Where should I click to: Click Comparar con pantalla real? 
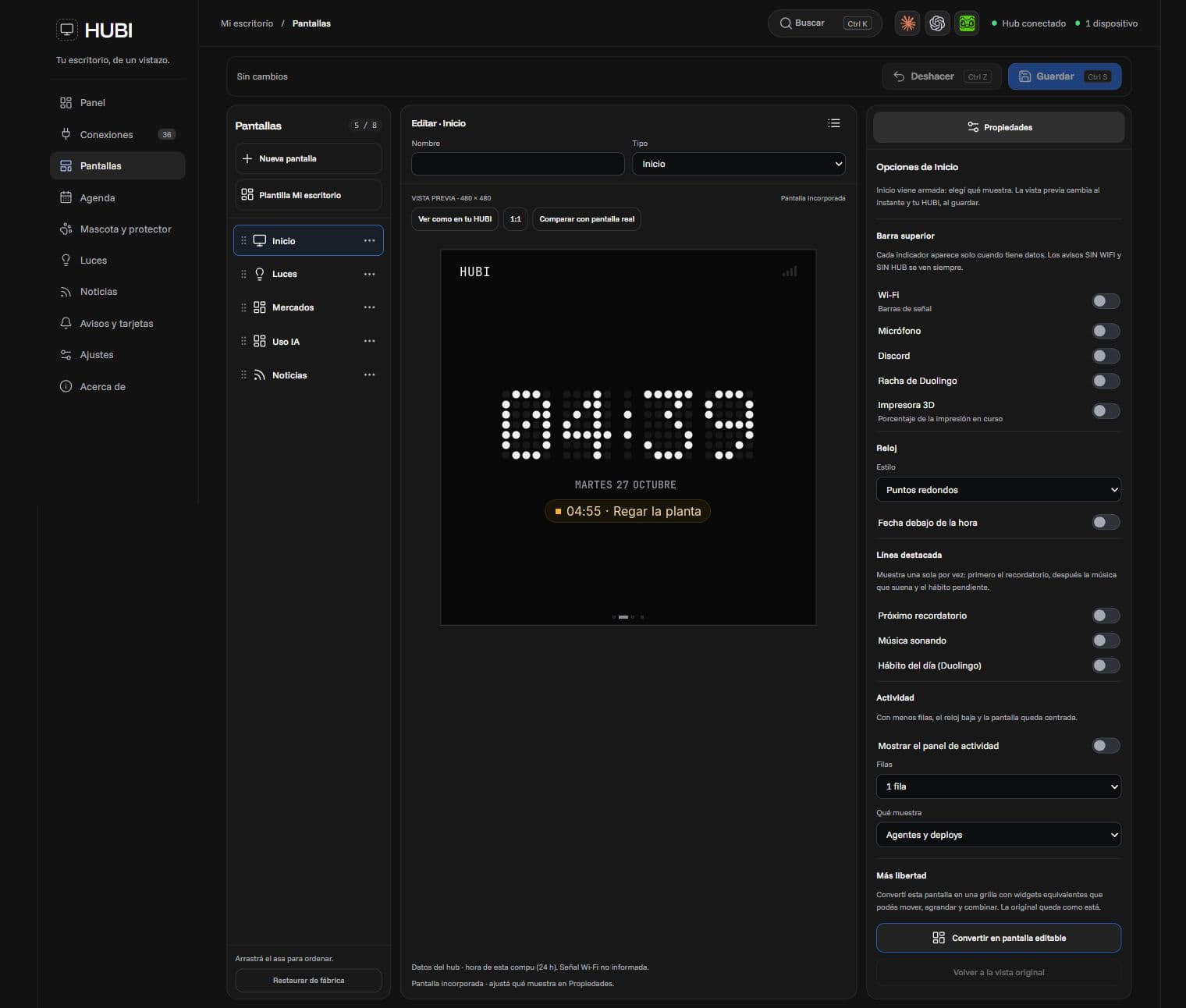(587, 219)
